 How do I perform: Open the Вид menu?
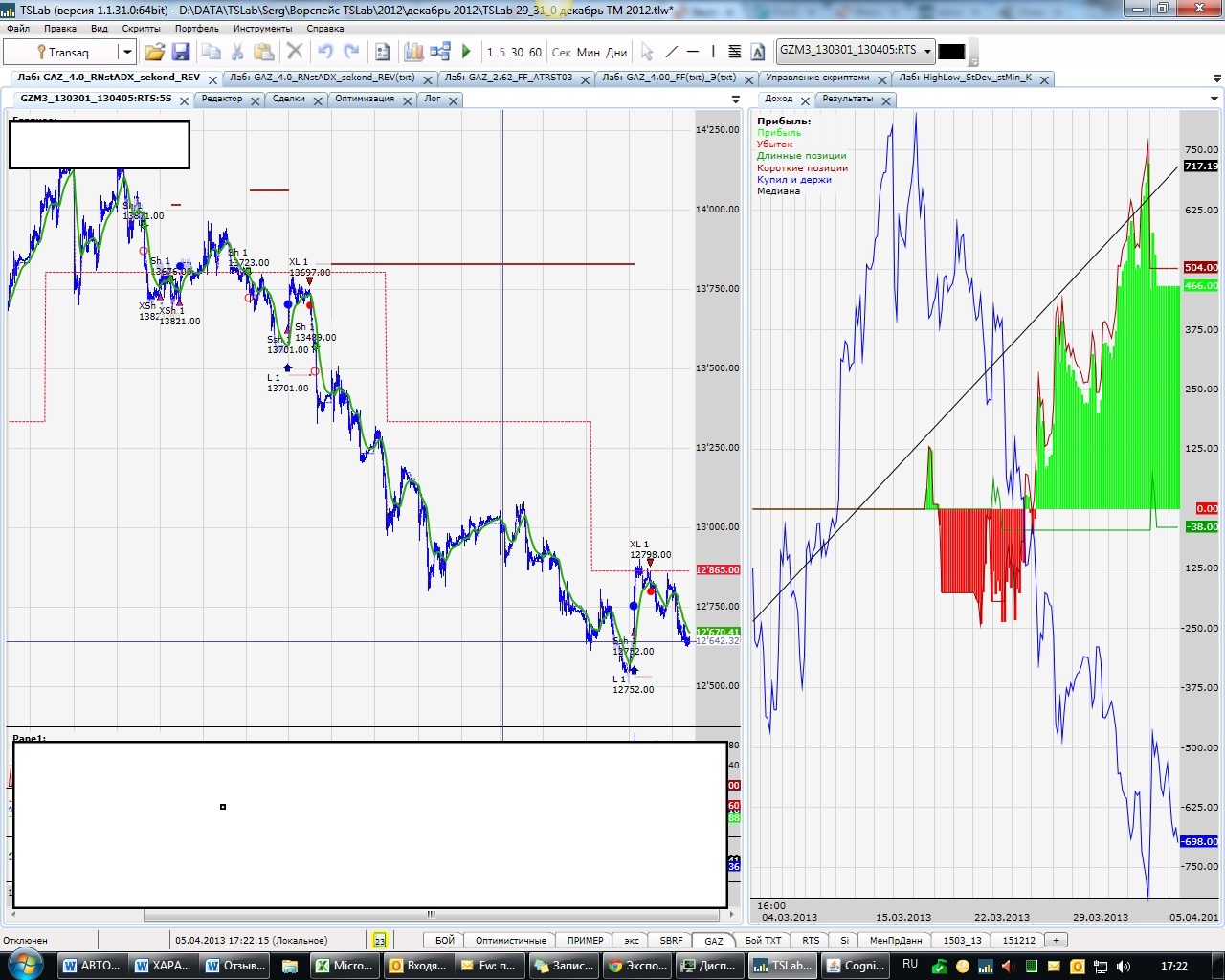click(x=100, y=29)
